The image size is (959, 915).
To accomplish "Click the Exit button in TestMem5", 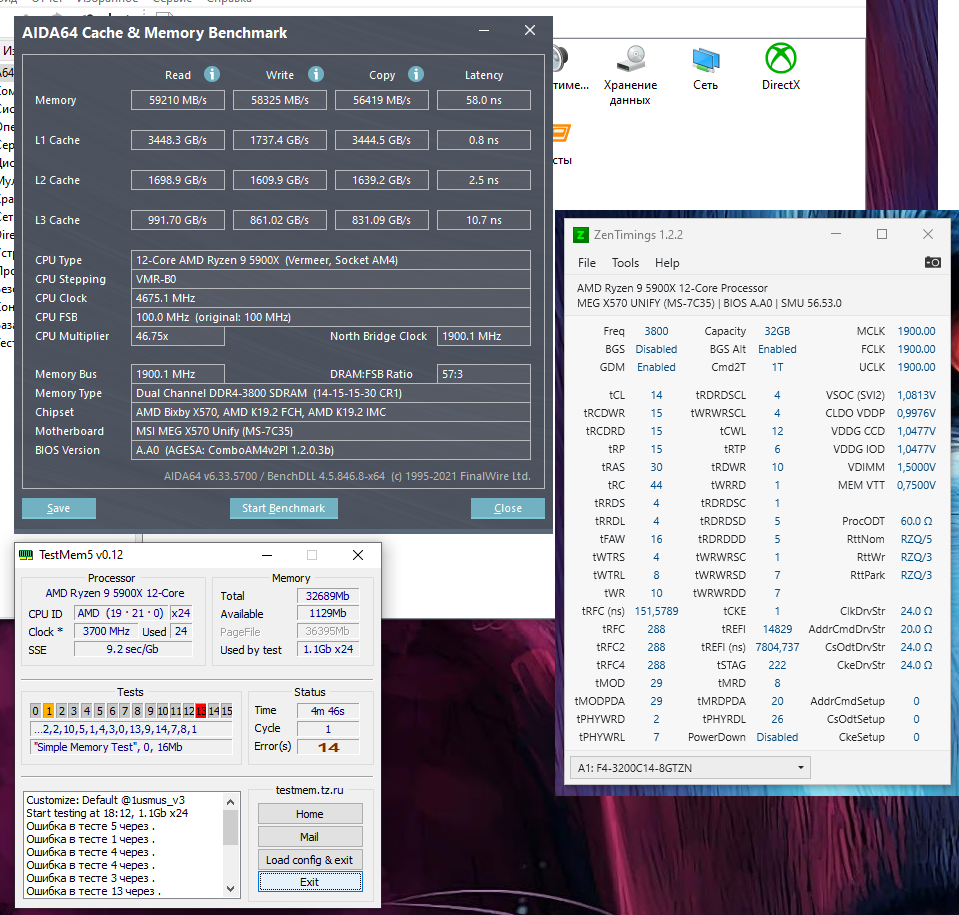I will pos(310,882).
